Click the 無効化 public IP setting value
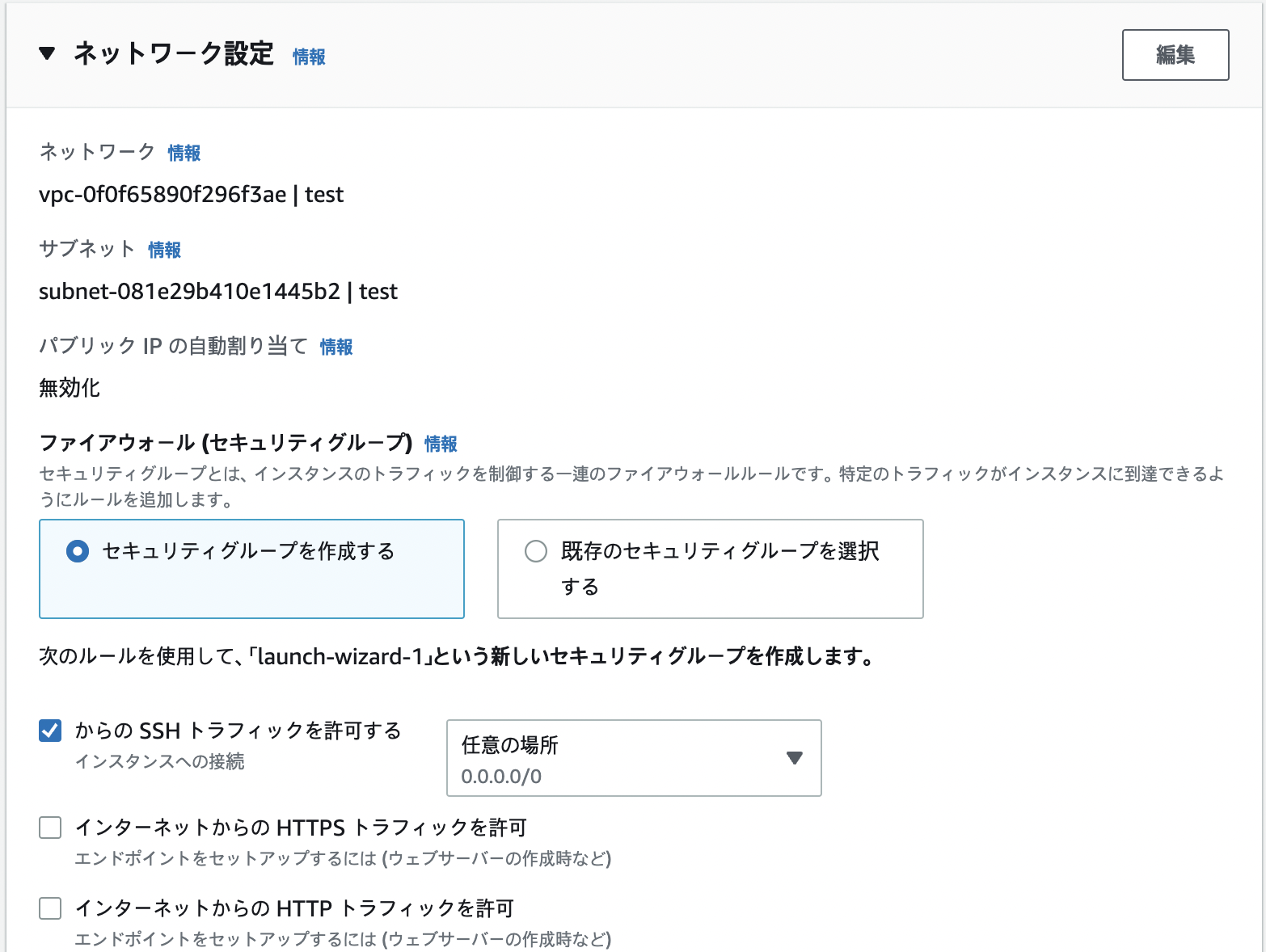Screen dimensions: 1266x952 pos(69,388)
